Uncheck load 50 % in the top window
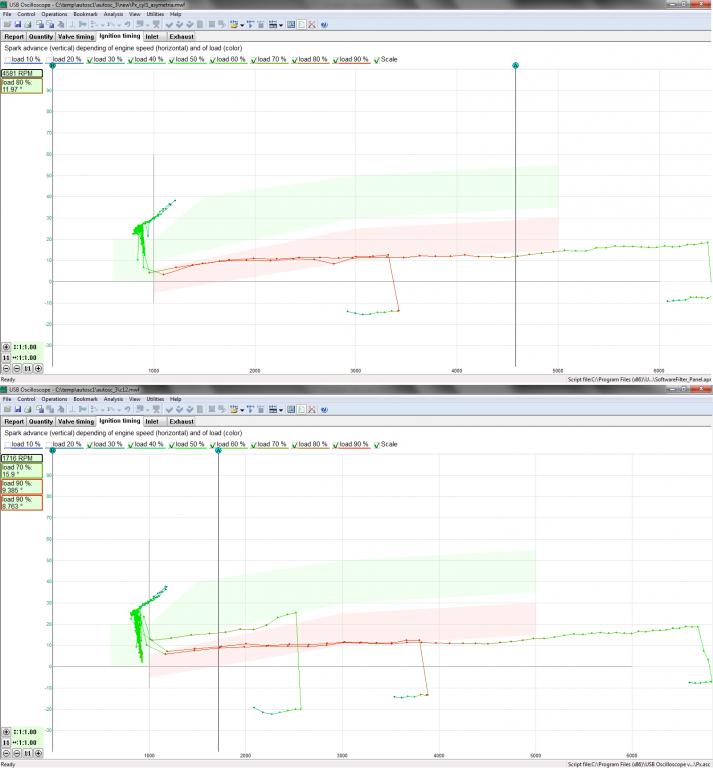 click(x=172, y=60)
